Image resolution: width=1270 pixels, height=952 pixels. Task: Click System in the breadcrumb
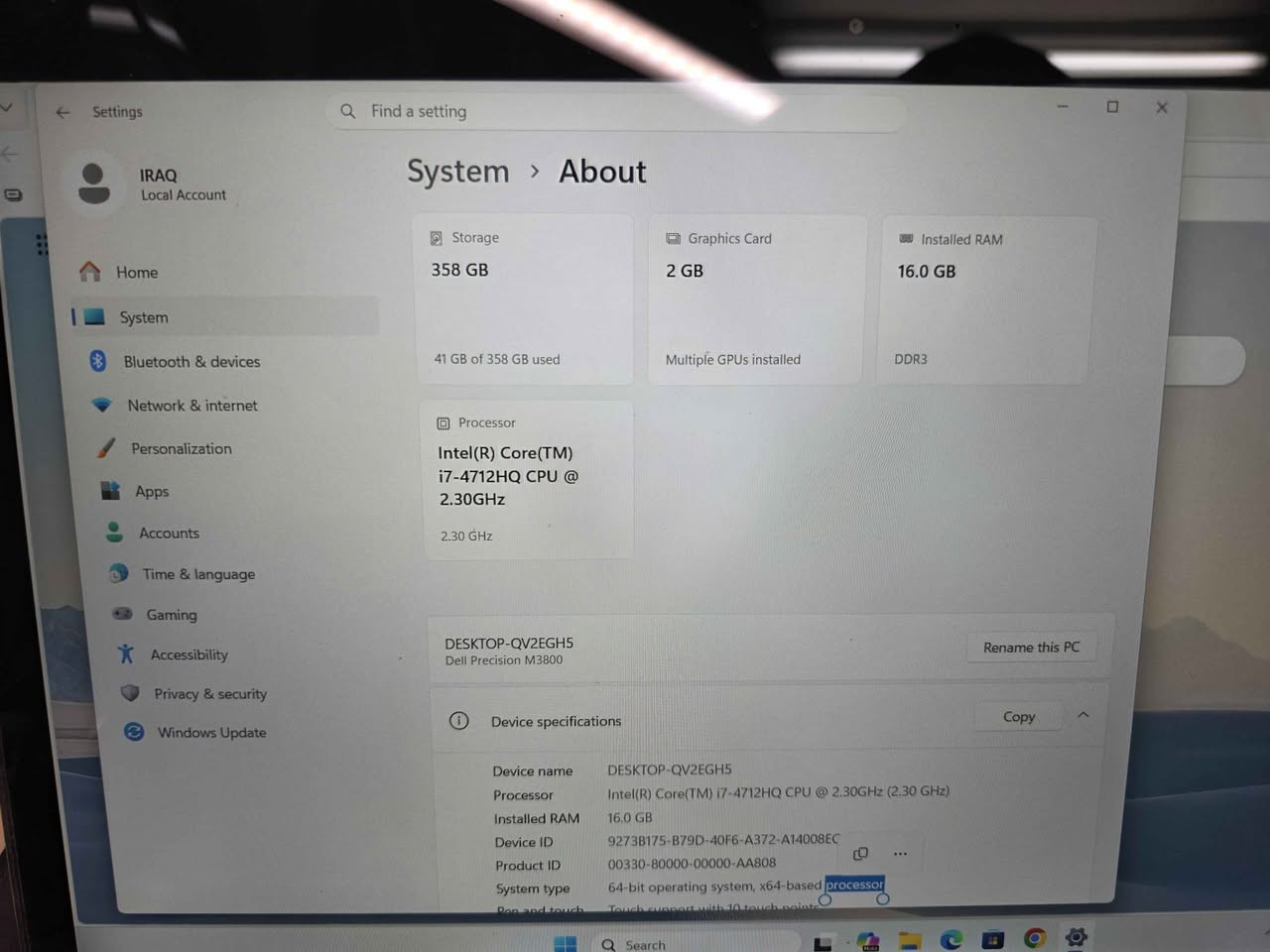(x=457, y=171)
